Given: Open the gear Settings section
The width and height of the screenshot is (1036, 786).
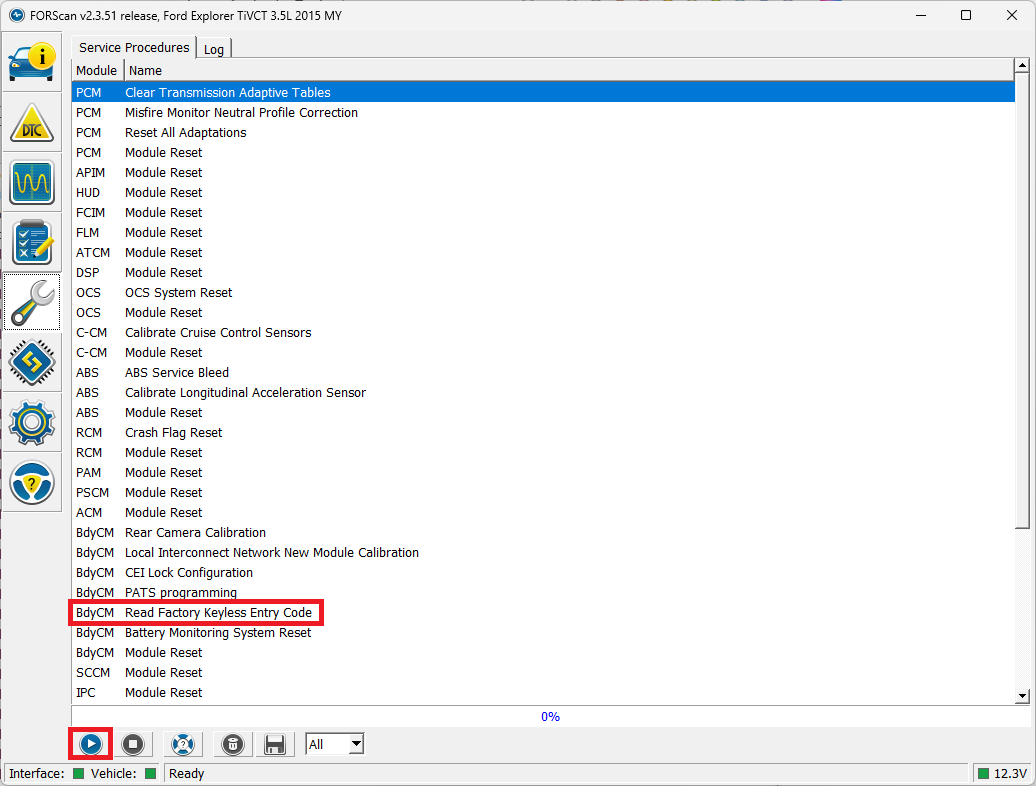Looking at the screenshot, I should (32, 422).
